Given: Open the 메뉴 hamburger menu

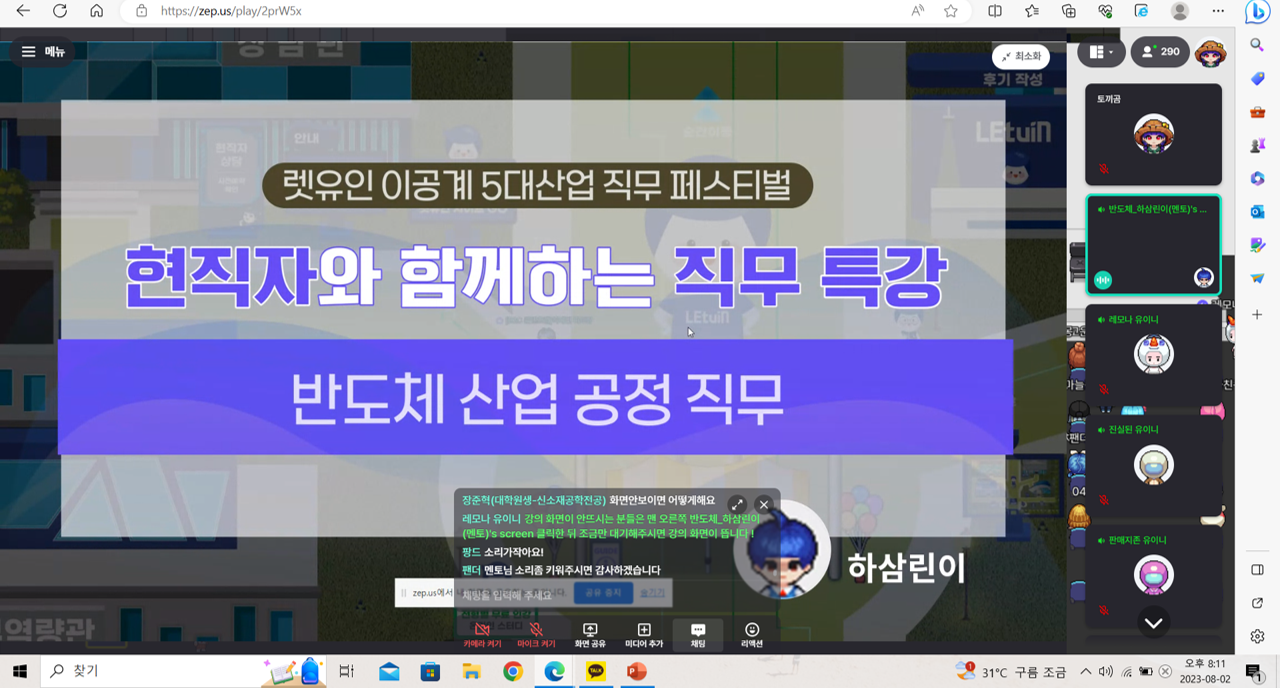Looking at the screenshot, I should pyautogui.click(x=43, y=52).
